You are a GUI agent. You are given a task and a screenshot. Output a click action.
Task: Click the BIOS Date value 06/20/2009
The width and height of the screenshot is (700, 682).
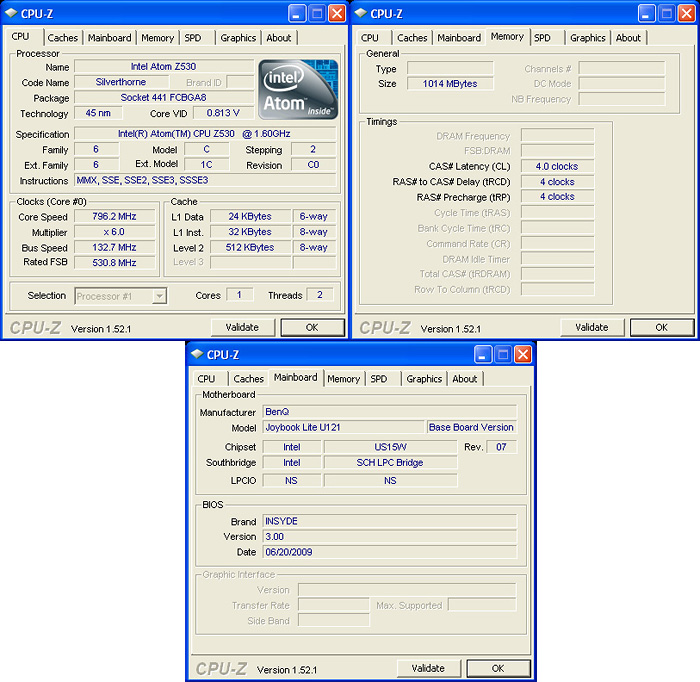pos(390,552)
